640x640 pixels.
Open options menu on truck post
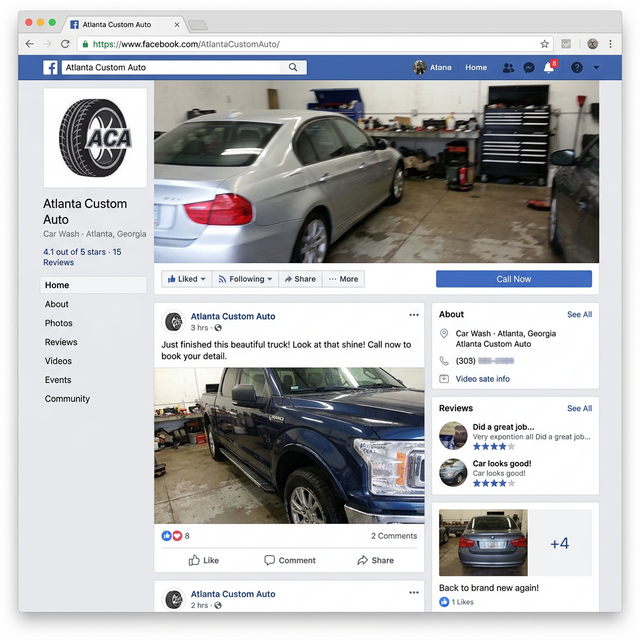tap(414, 315)
